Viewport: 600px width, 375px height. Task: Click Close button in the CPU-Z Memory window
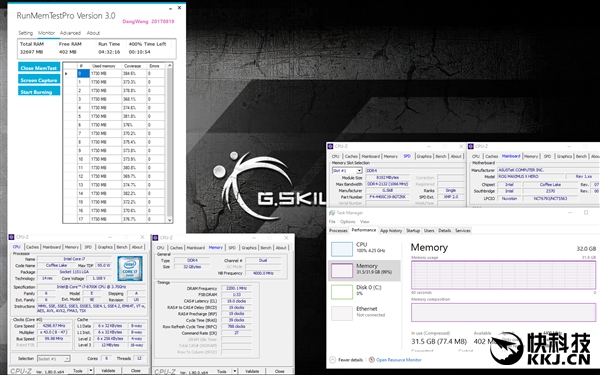(279, 371)
